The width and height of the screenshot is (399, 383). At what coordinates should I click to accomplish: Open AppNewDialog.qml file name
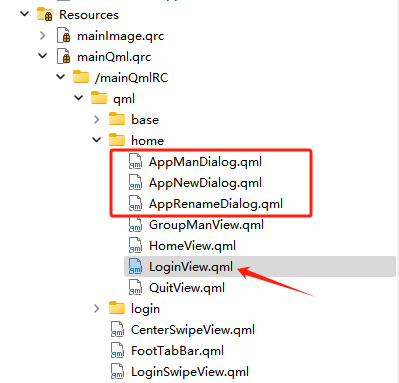coord(205,183)
